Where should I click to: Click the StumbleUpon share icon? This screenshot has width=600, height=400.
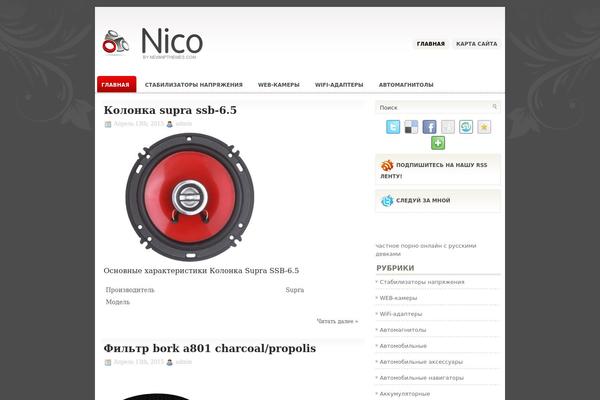click(x=466, y=127)
